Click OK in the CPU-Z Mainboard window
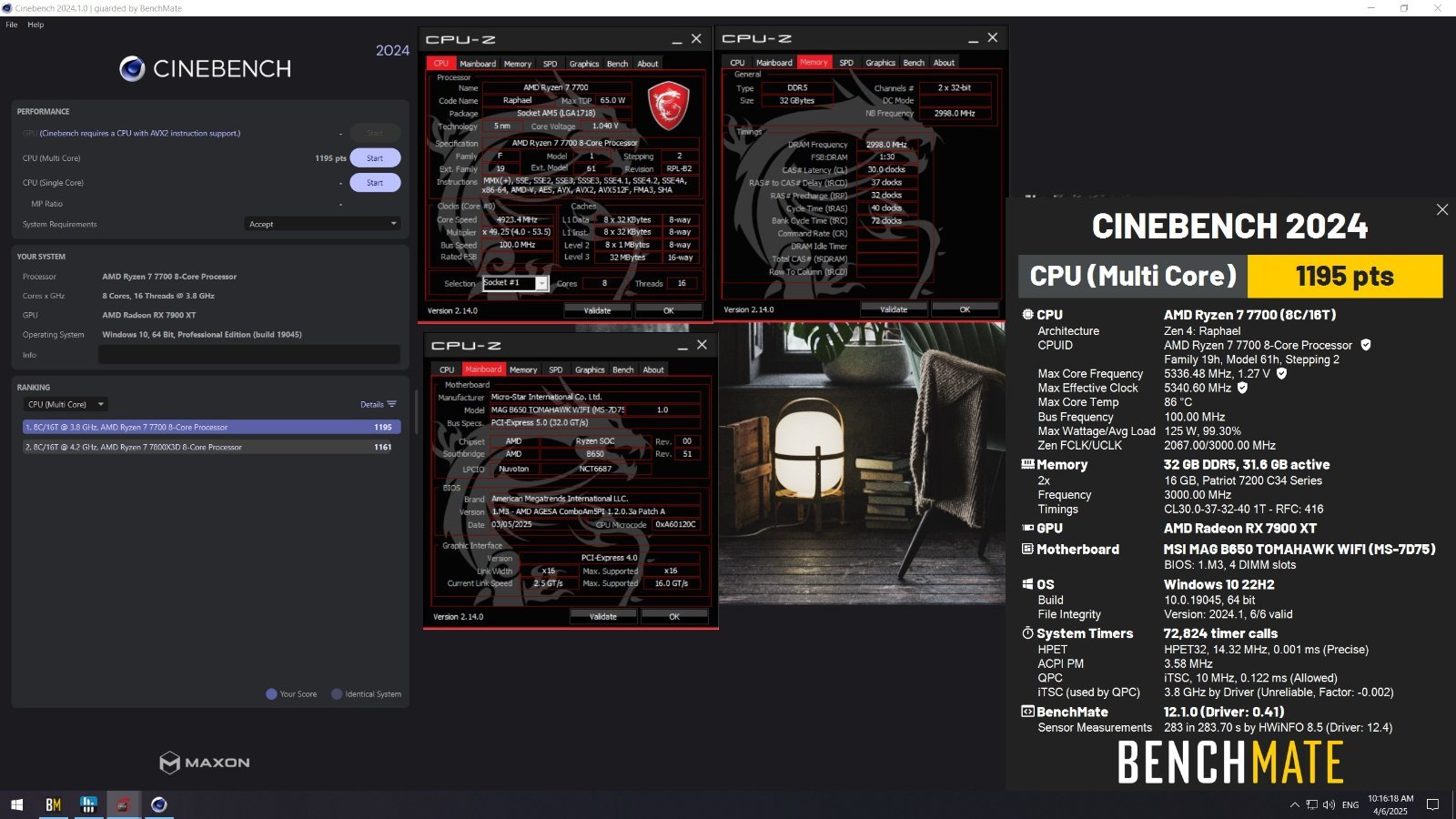This screenshot has height=819, width=1456. point(674,616)
